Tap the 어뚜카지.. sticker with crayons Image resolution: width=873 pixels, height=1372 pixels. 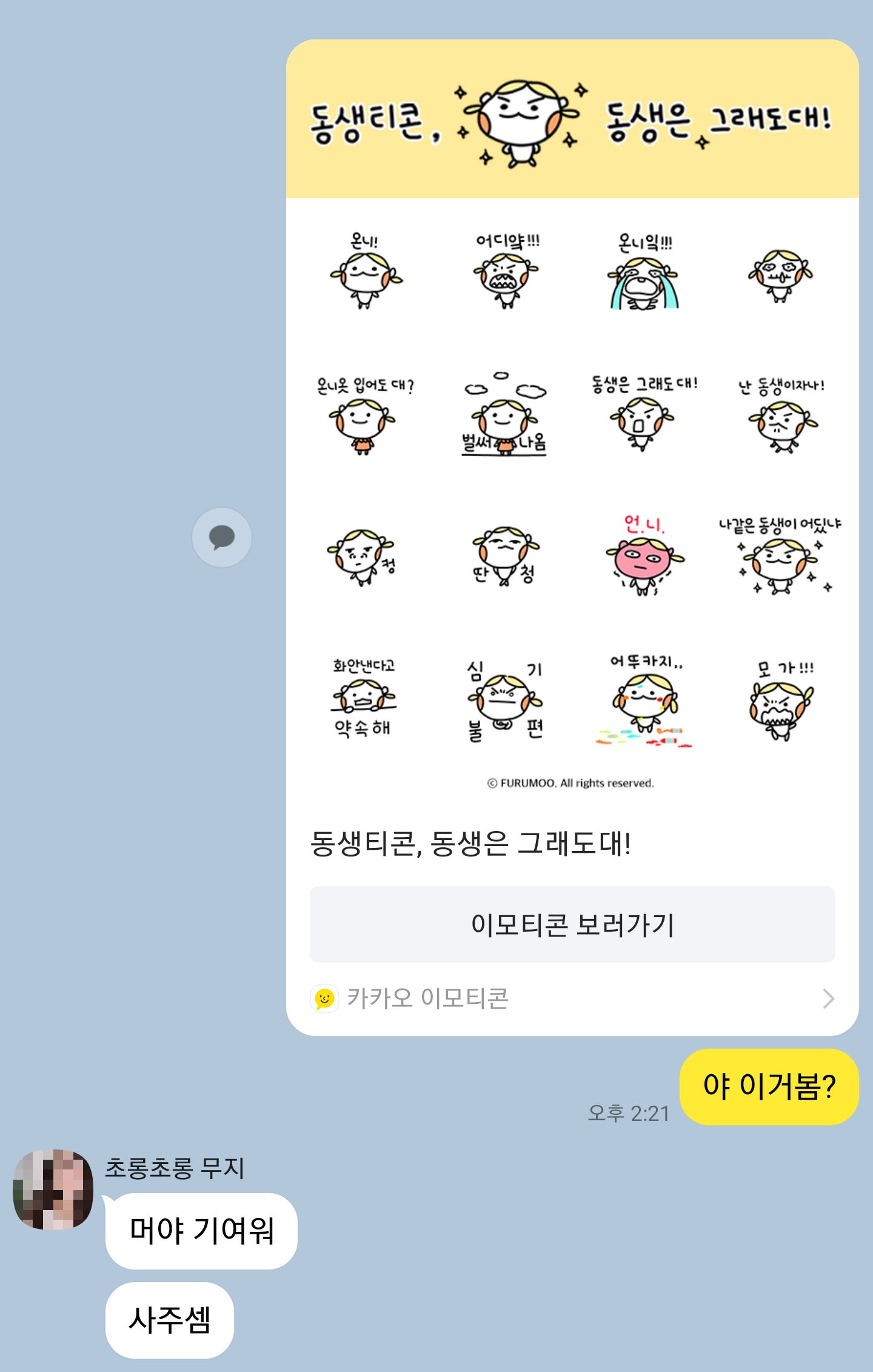645,701
